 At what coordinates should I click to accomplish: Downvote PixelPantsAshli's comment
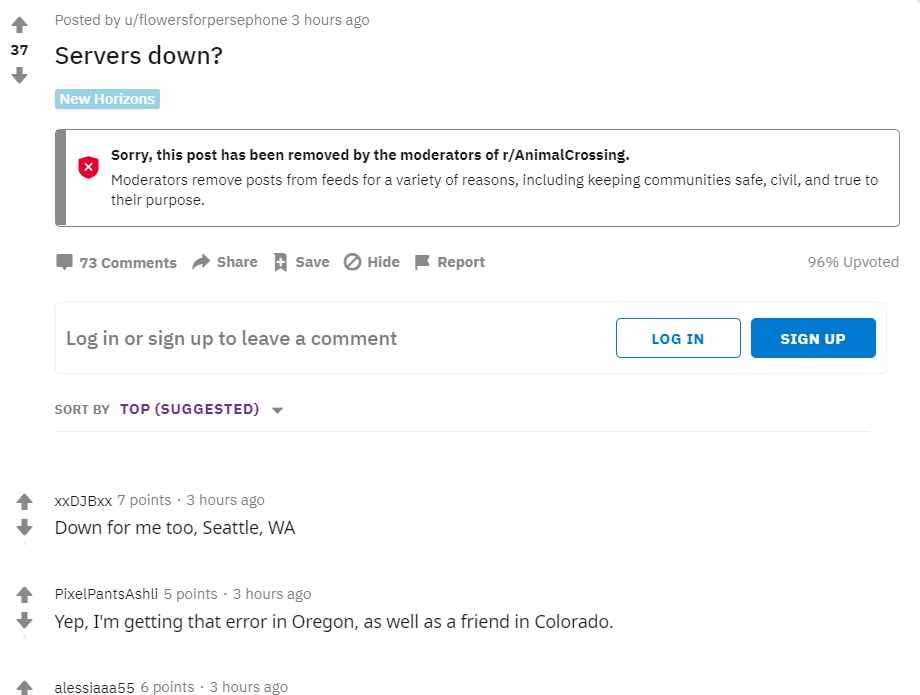tap(24, 620)
